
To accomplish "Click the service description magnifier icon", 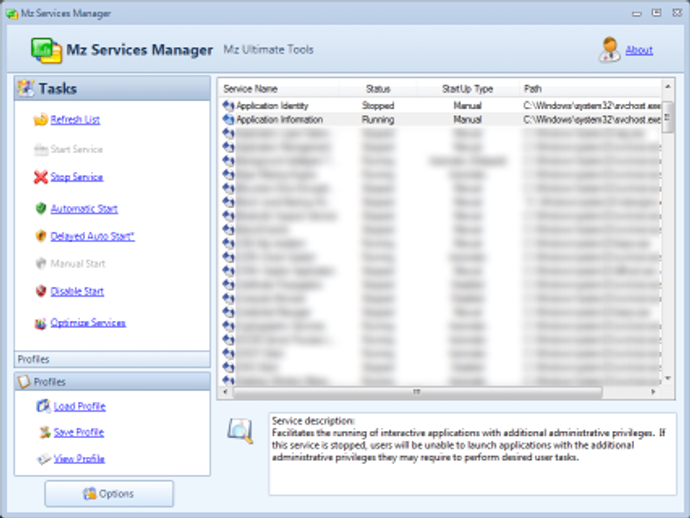I will pos(240,431).
